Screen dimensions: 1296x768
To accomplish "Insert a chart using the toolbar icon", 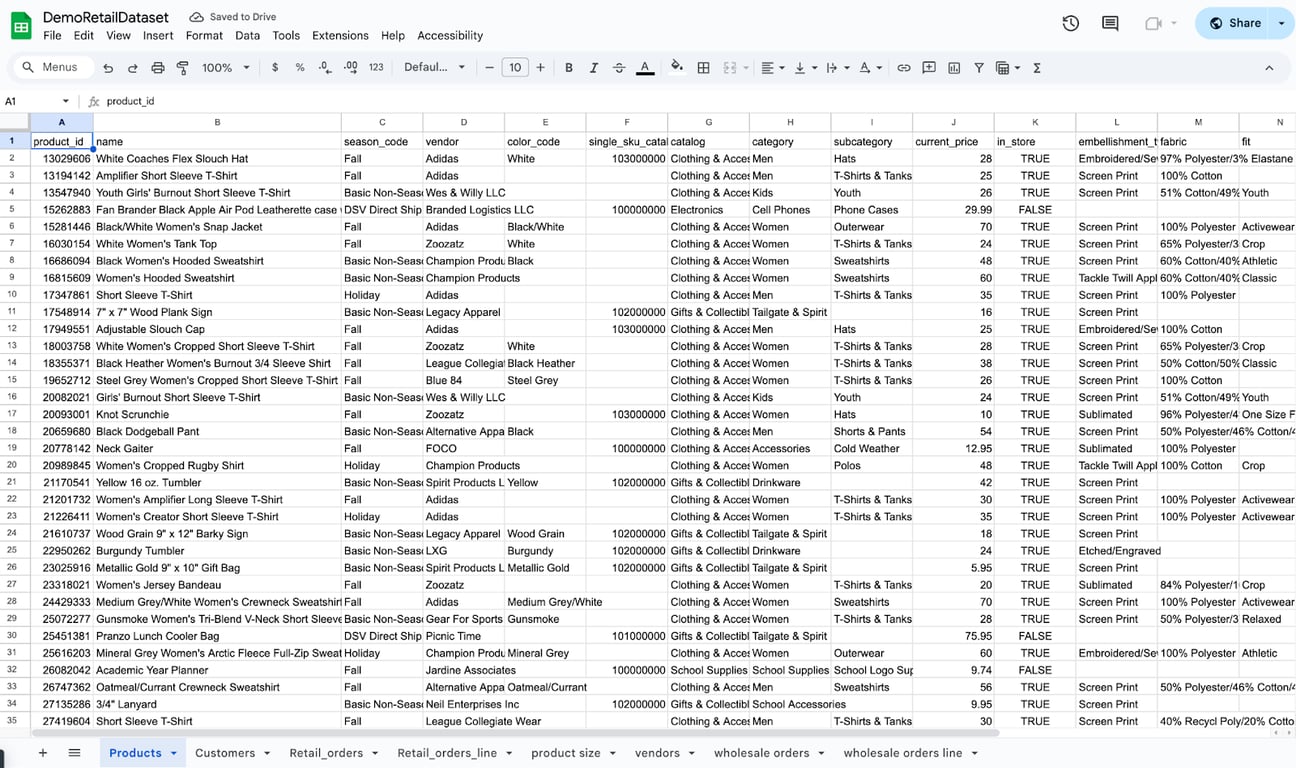I will tap(954, 68).
